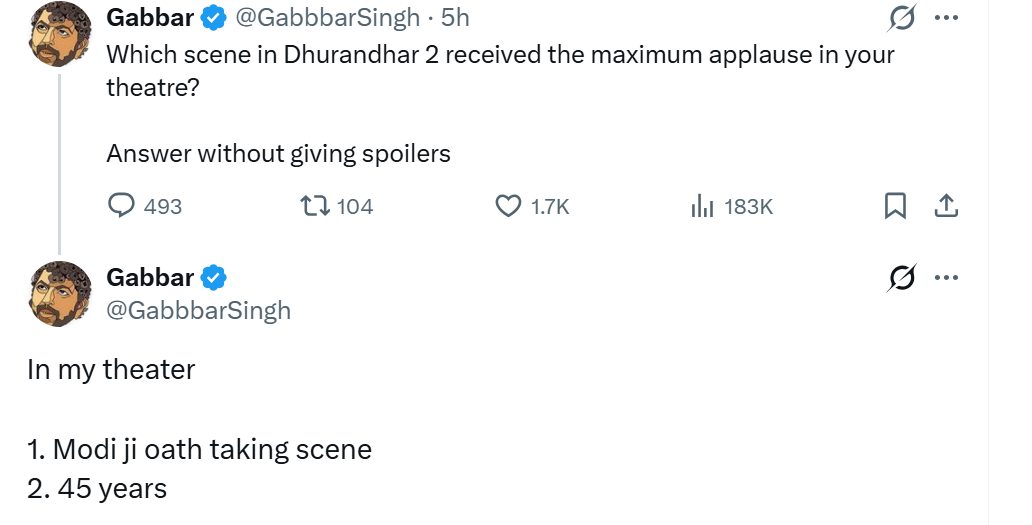Click the @GabbbarSingh handle under reply name
The image size is (1032, 525).
[x=198, y=310]
